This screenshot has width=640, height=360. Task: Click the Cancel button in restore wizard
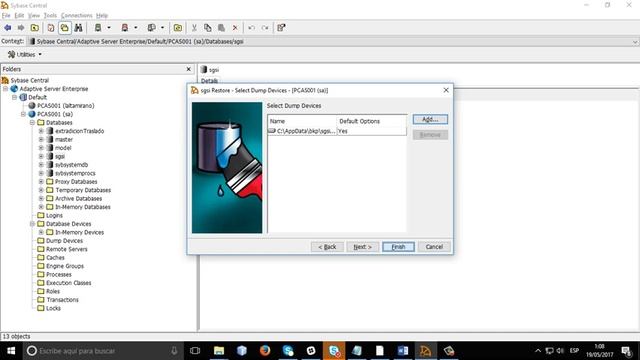pos(434,247)
